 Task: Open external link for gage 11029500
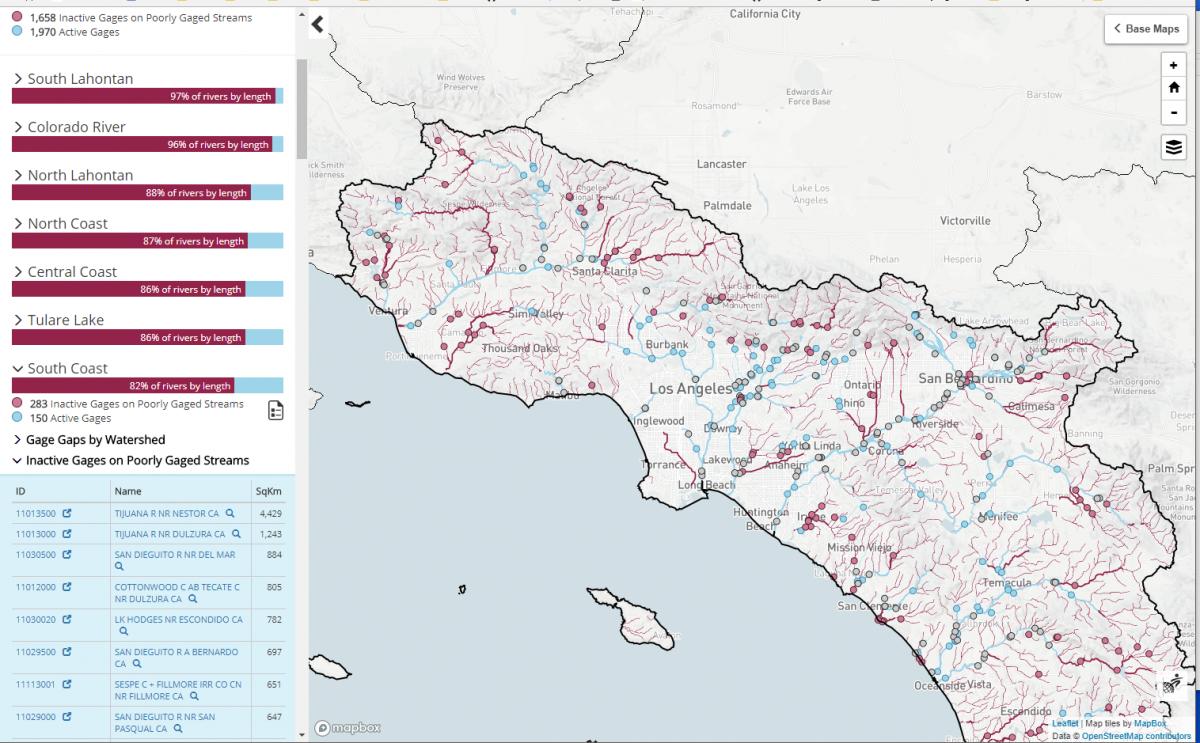tap(68, 652)
